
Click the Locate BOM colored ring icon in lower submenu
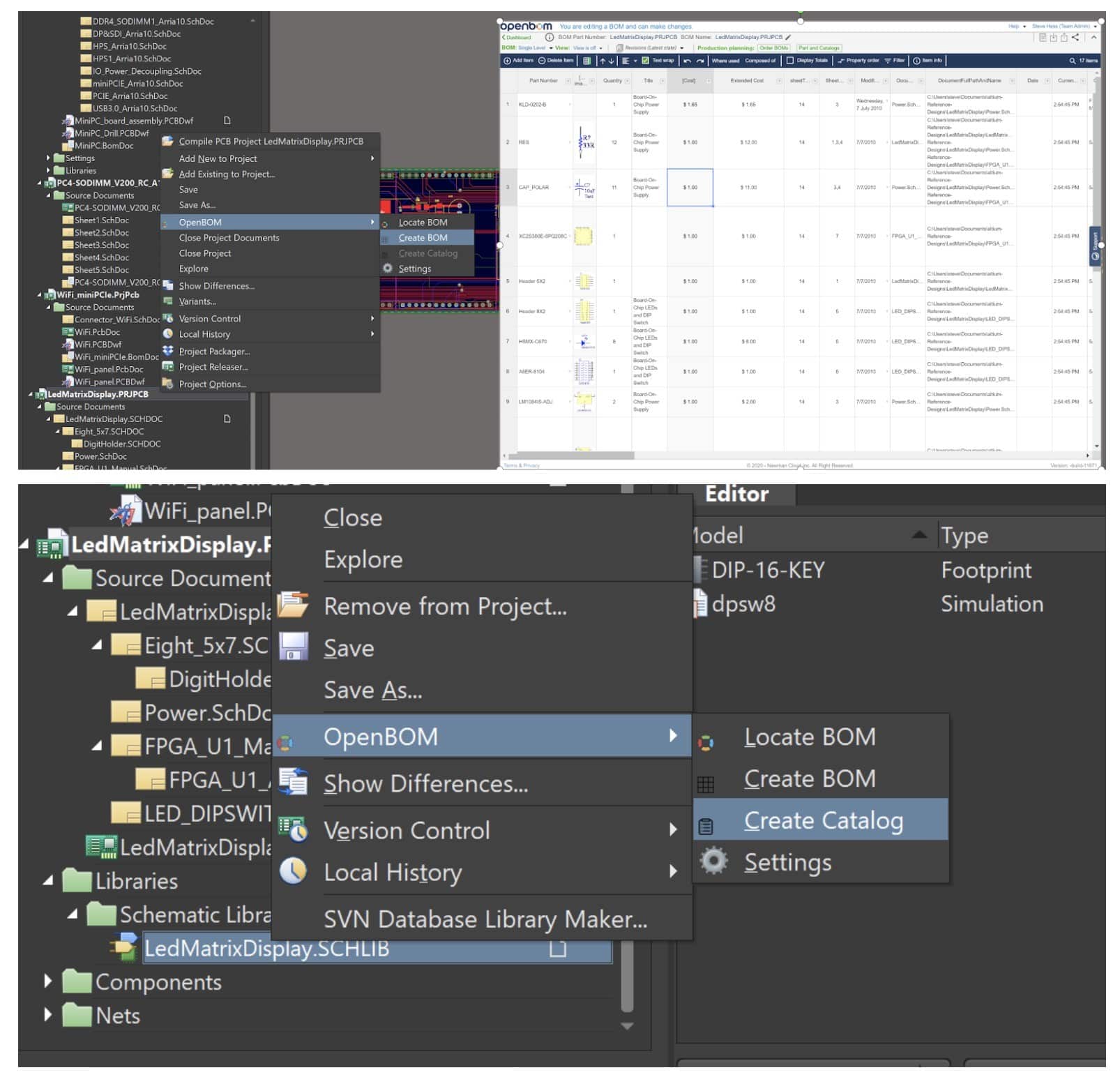706,744
